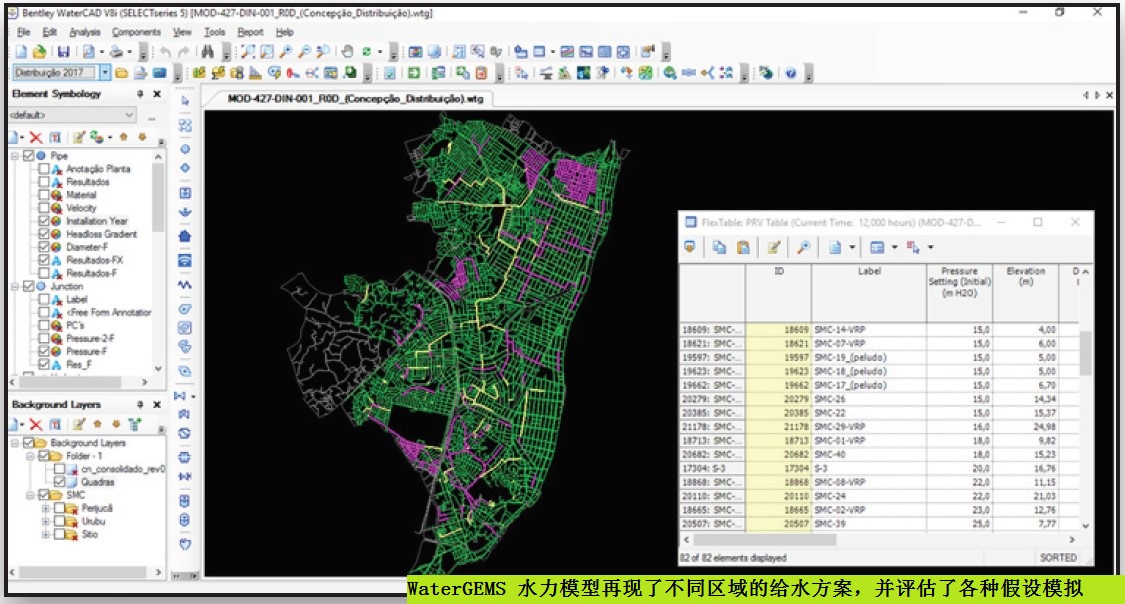This screenshot has height=604, width=1125.
Task: Click the FlexTable Edit icon
Action: 773,247
